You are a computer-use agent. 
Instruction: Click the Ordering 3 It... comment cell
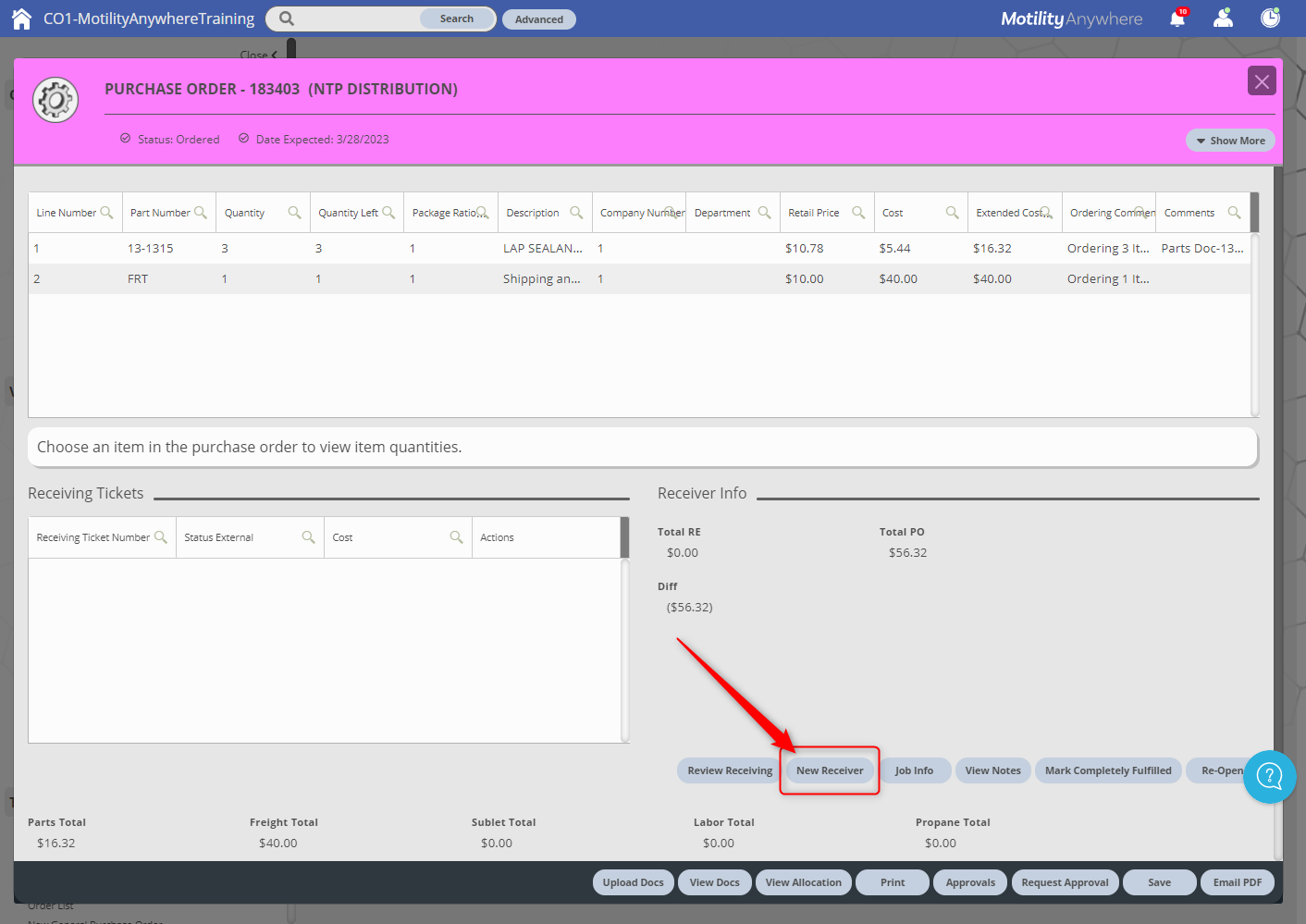pyautogui.click(x=1108, y=248)
